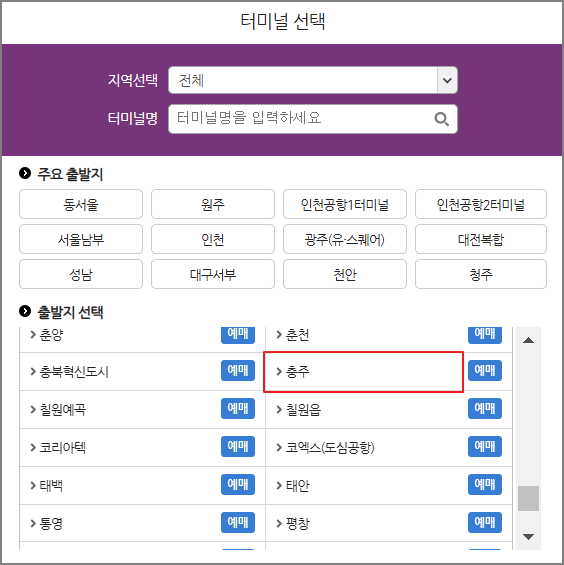Choose 인천공항1터미널 departure button

(345, 204)
